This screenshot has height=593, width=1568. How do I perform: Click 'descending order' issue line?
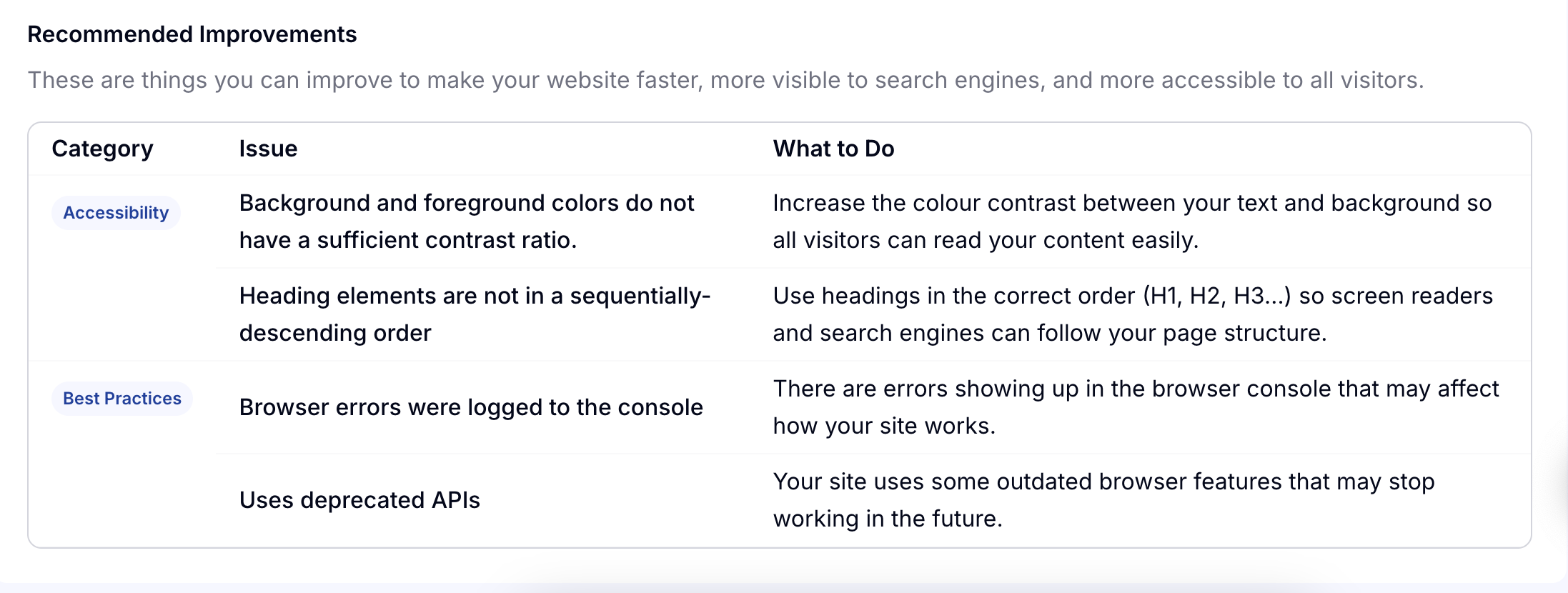pyautogui.click(x=335, y=333)
